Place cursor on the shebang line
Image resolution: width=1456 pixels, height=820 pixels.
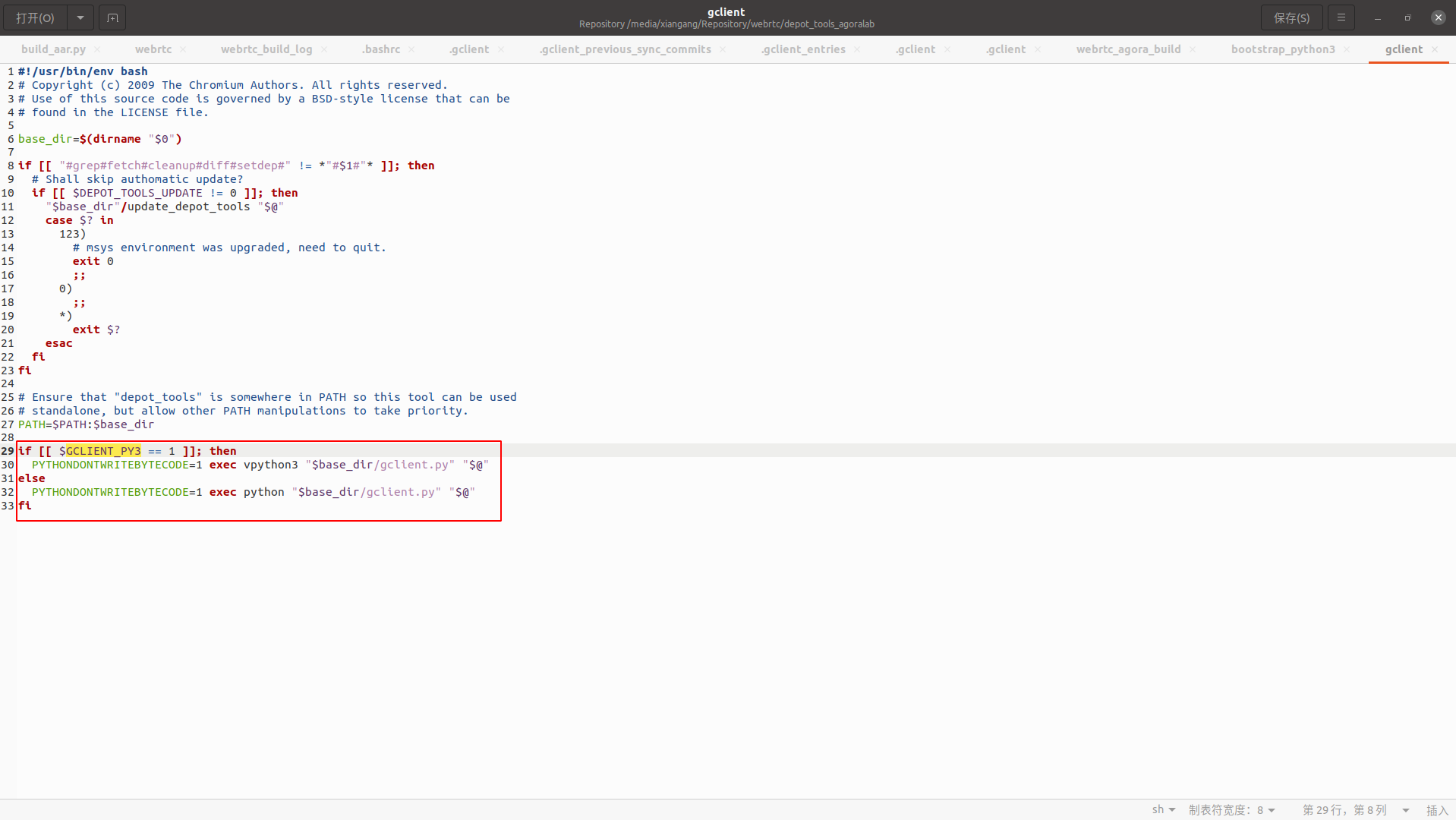coord(83,71)
